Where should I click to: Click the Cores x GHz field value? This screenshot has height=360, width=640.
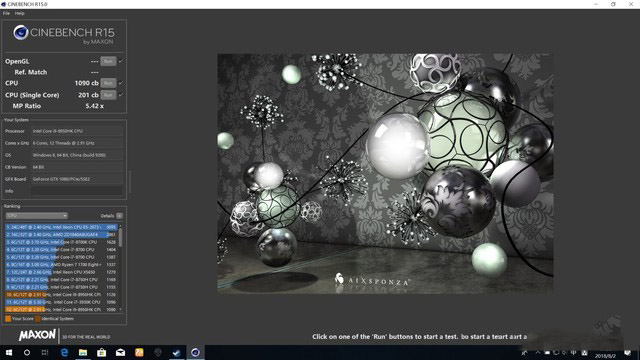click(77, 143)
